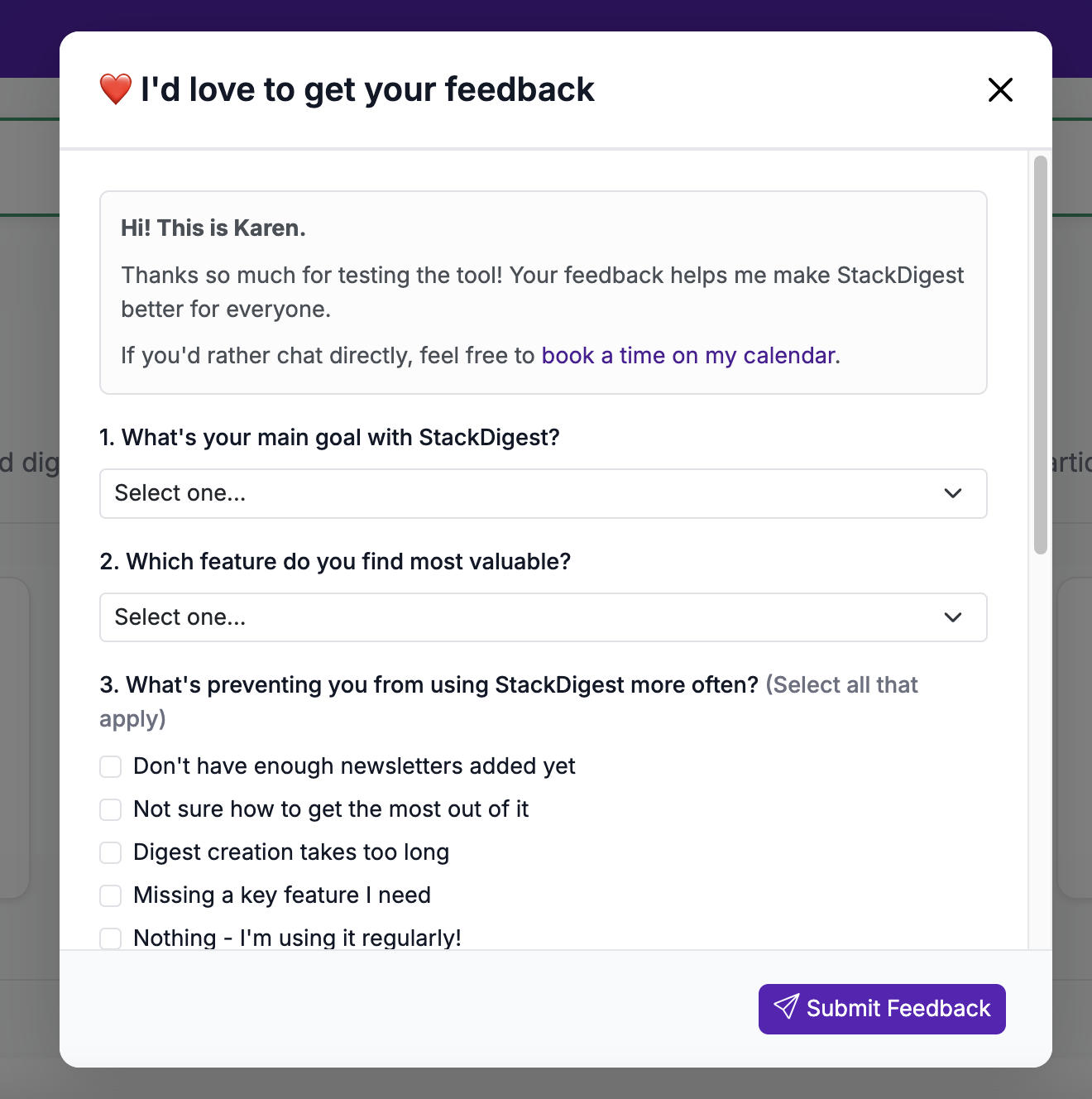The image size is (1092, 1099).
Task: Check "Missing a key feature I need"
Action: click(x=111, y=895)
